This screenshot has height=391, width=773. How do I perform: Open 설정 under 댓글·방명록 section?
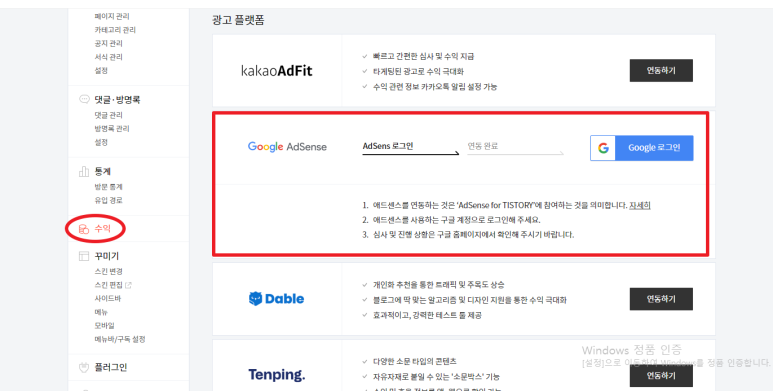[101, 142]
